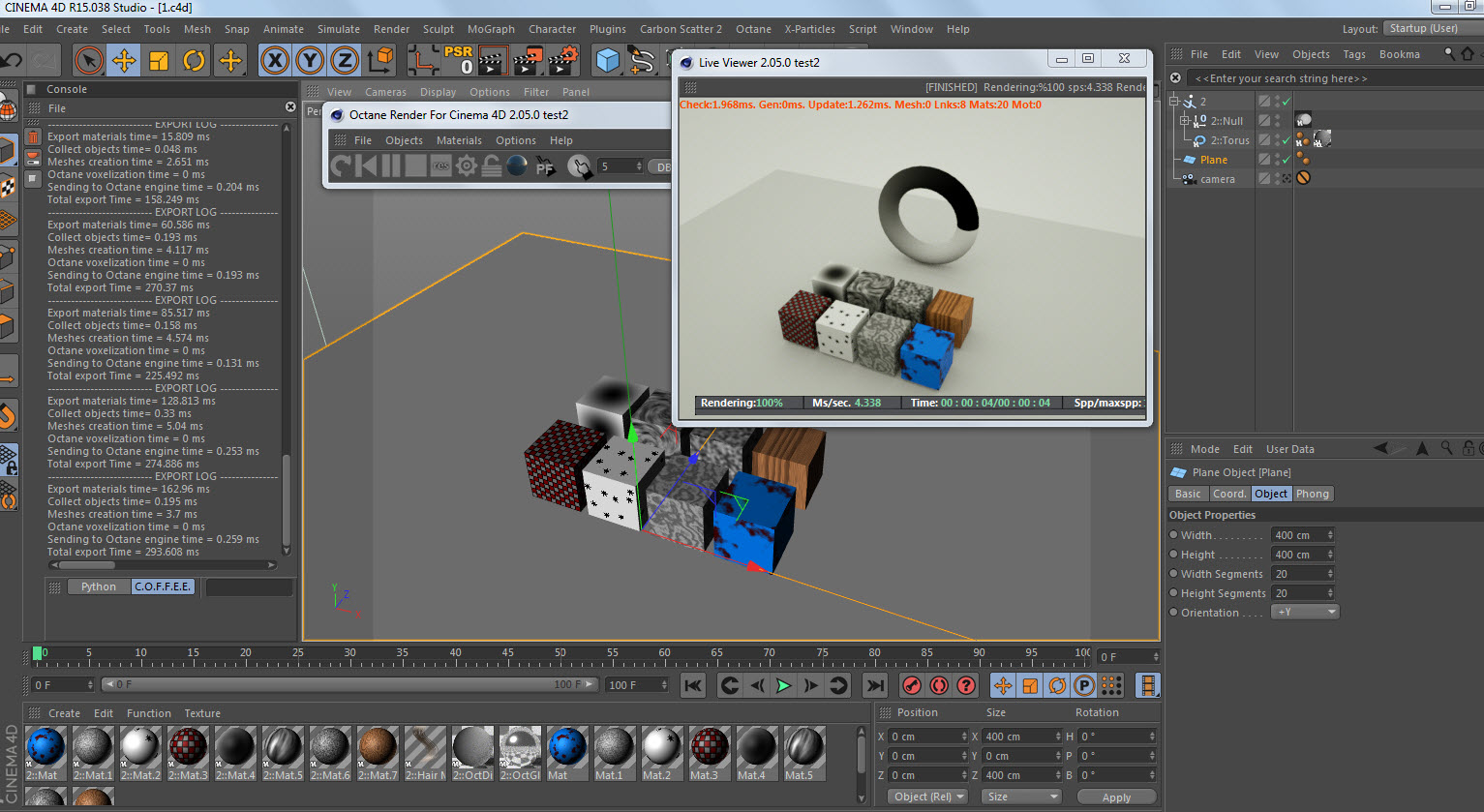The image size is (1484, 812).
Task: Go to end of animation
Action: tap(875, 685)
